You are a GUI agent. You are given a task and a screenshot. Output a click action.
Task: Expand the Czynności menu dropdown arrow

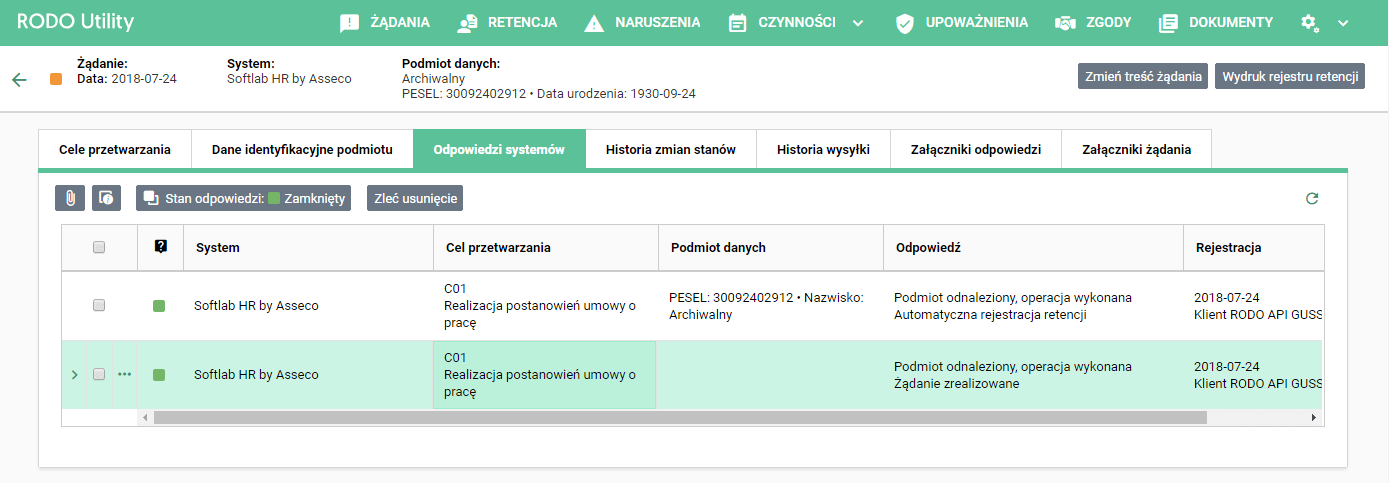pos(858,23)
